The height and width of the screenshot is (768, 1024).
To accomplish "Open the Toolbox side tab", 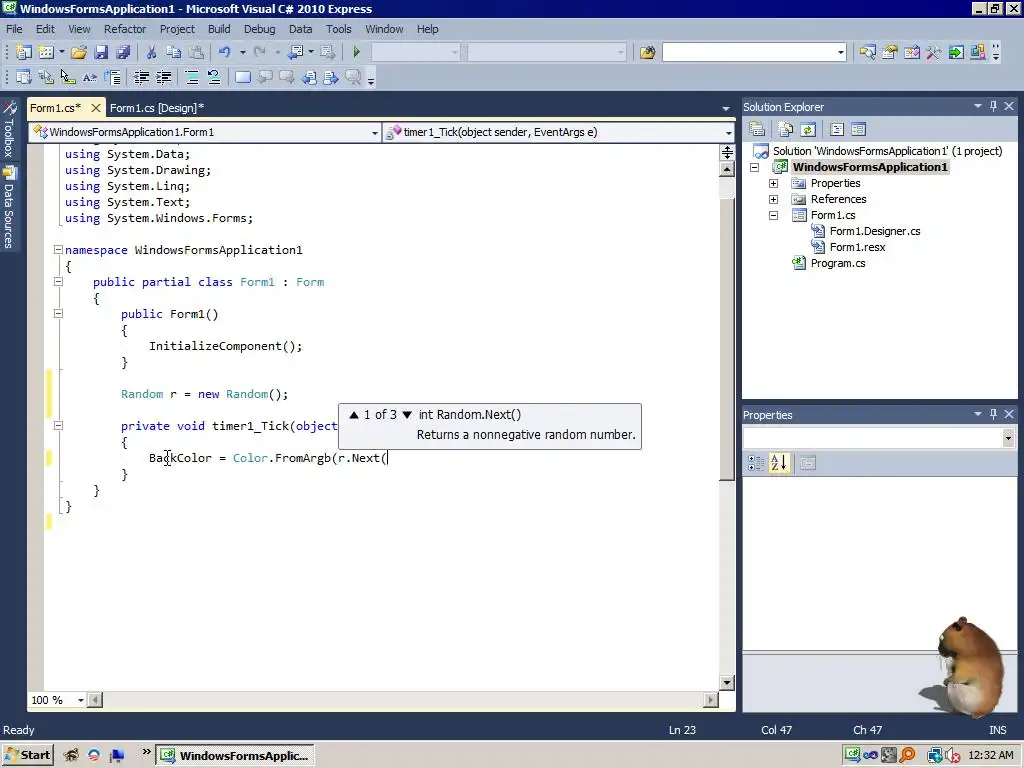I will (9, 129).
